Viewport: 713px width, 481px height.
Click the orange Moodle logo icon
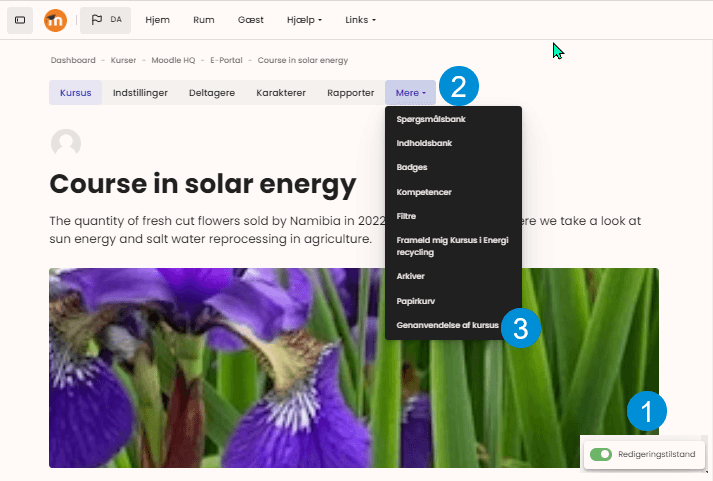pos(55,20)
